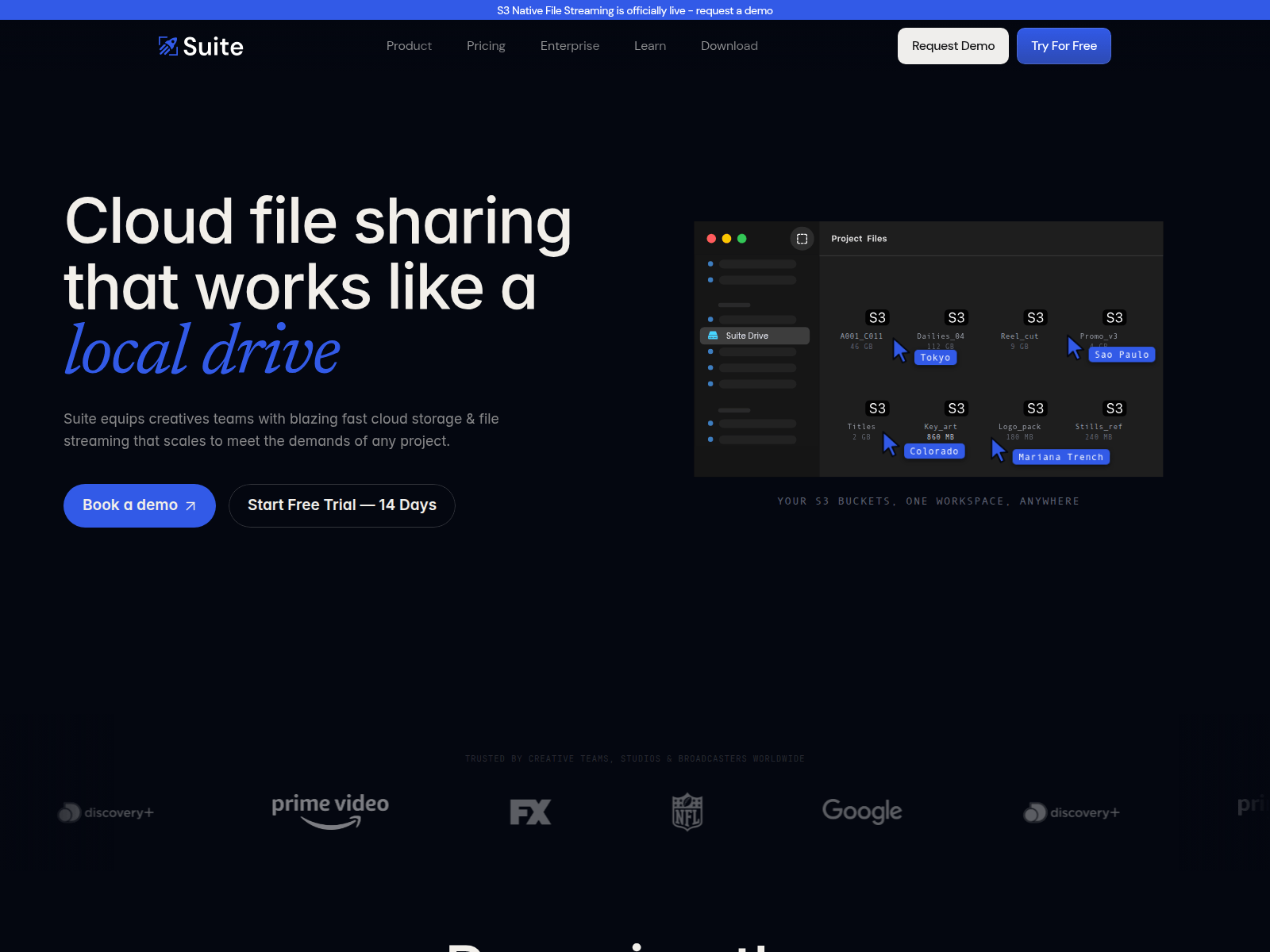This screenshot has height=952, width=1270.
Task: Click the Try For Free button
Action: pos(1064,46)
